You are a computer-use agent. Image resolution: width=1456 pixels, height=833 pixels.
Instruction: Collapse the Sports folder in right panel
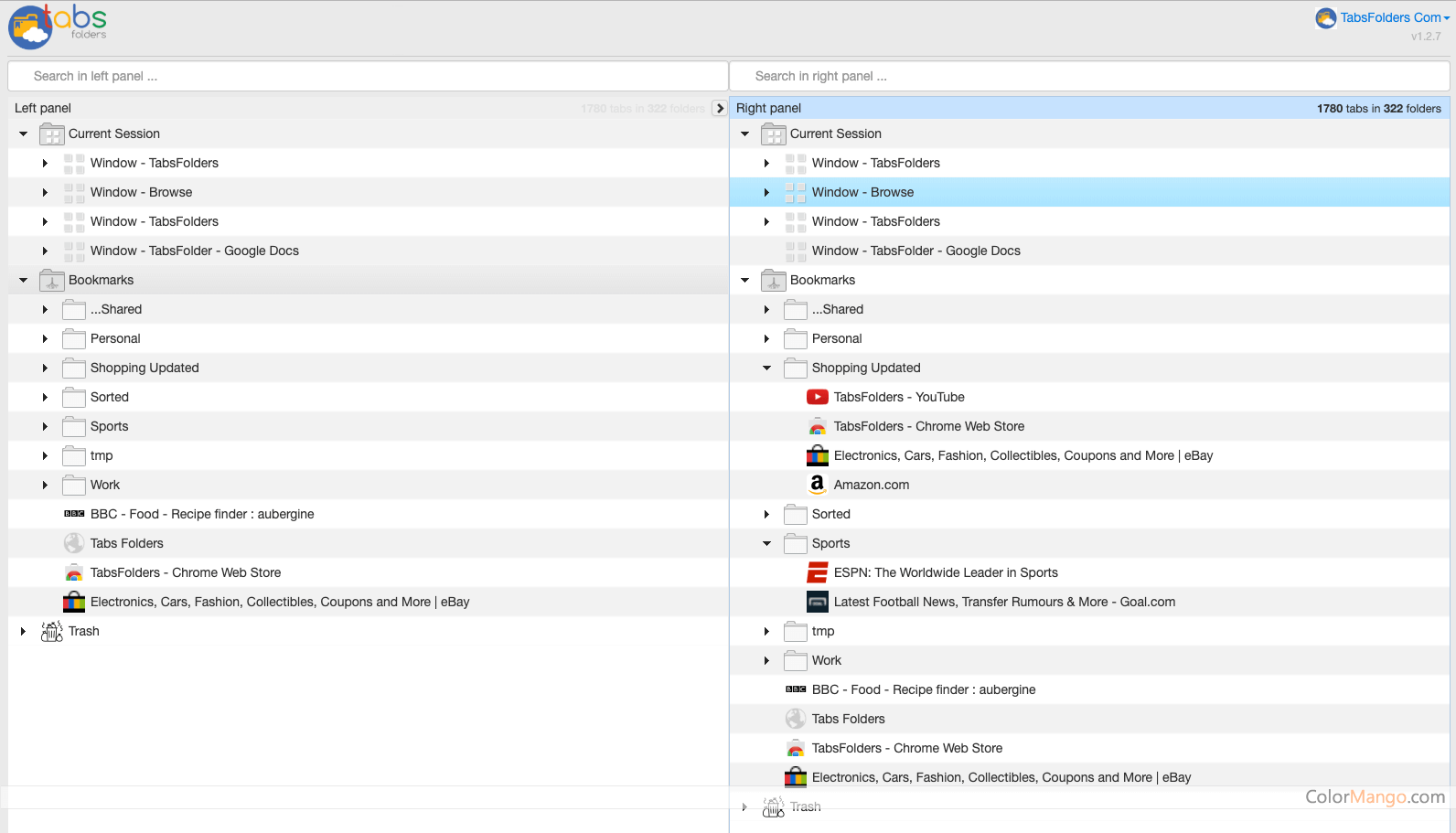(766, 543)
